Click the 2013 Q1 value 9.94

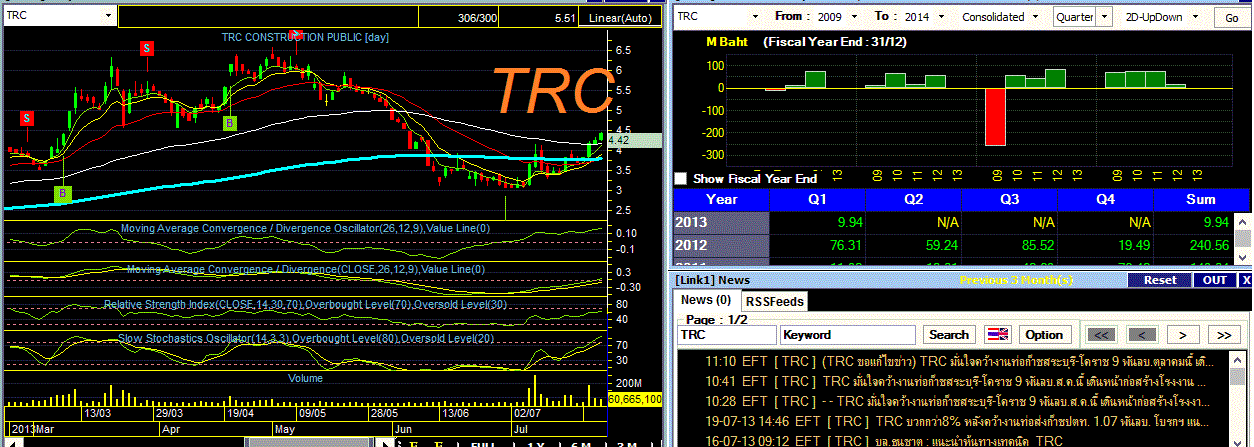point(848,222)
